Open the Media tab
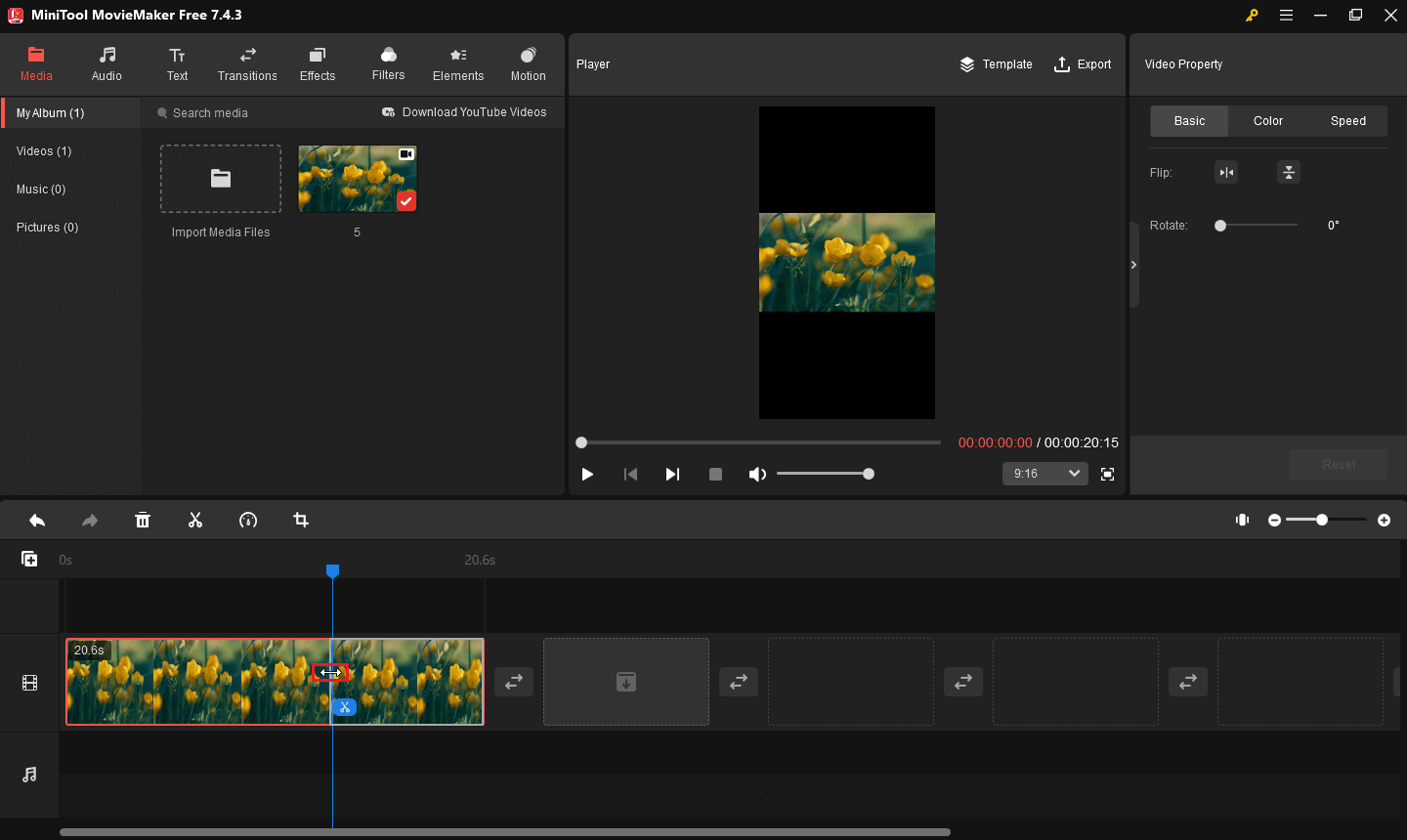Image resolution: width=1407 pixels, height=840 pixels. (36, 64)
